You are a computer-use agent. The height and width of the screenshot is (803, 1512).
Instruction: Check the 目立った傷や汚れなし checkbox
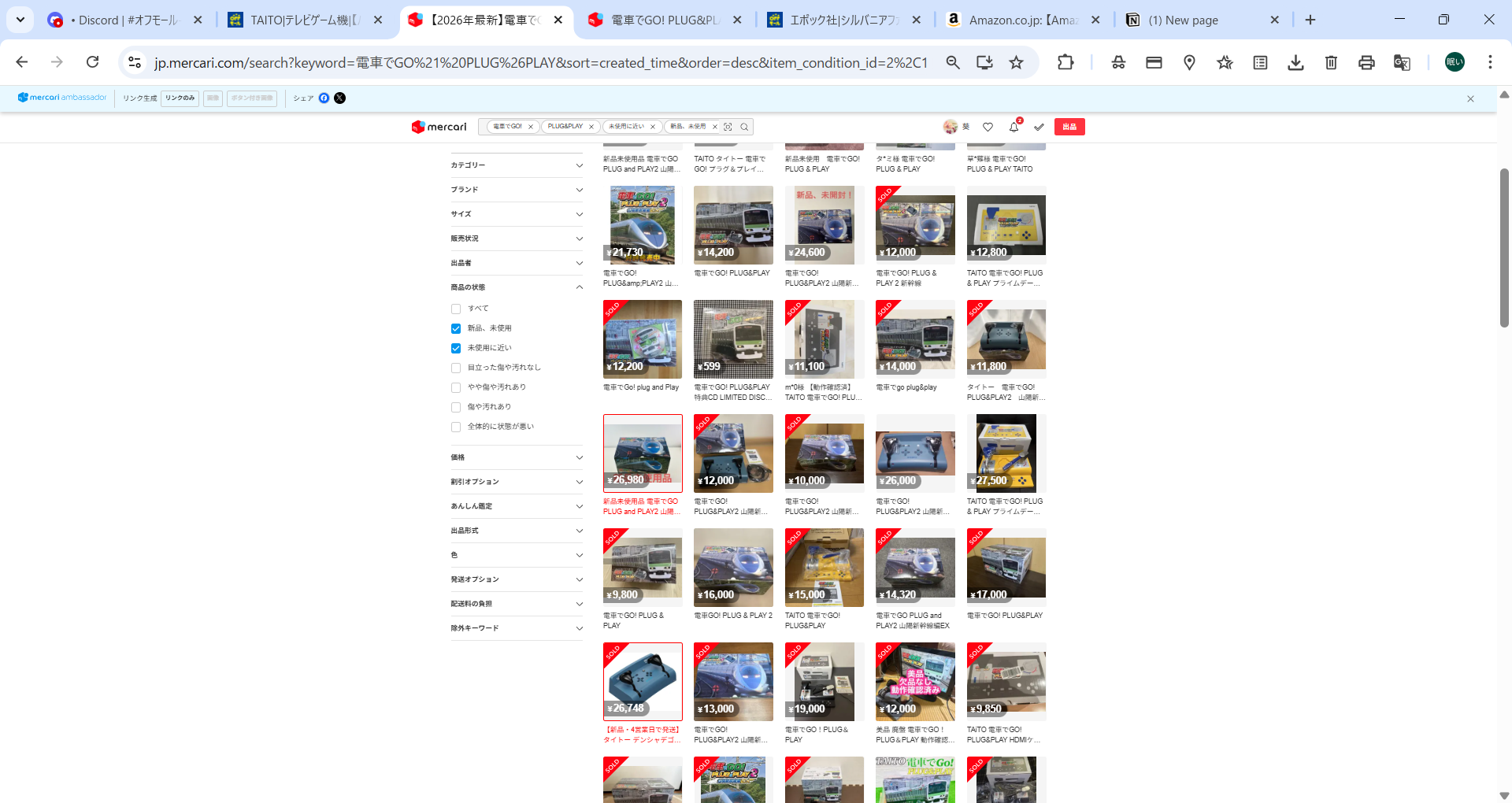click(x=456, y=368)
